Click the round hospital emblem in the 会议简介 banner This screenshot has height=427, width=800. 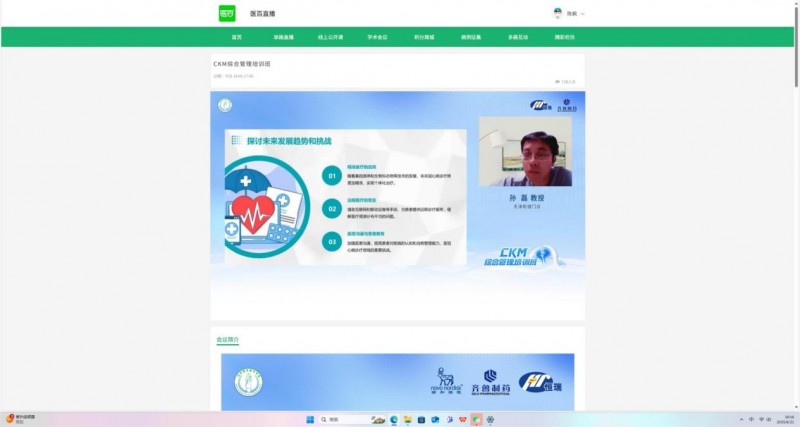pos(246,382)
